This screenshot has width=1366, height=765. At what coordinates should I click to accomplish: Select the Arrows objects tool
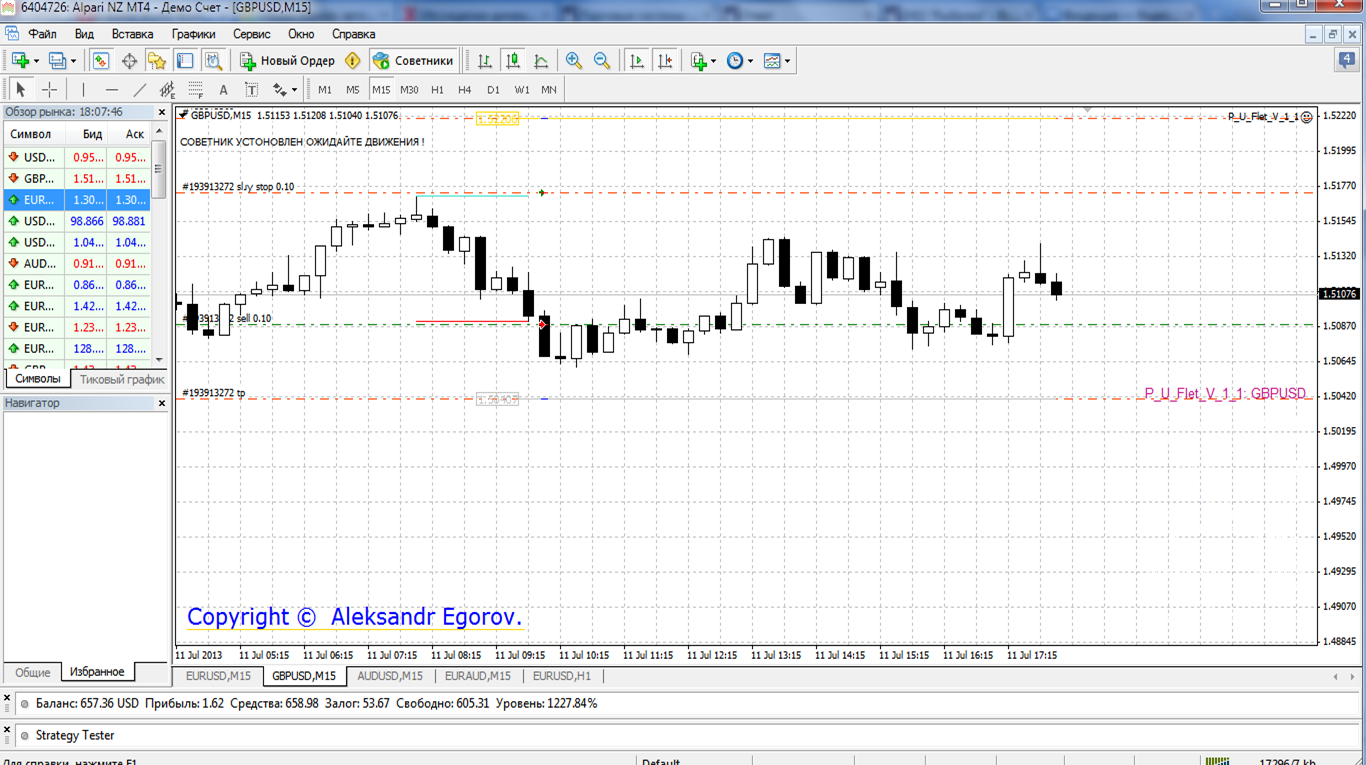280,89
